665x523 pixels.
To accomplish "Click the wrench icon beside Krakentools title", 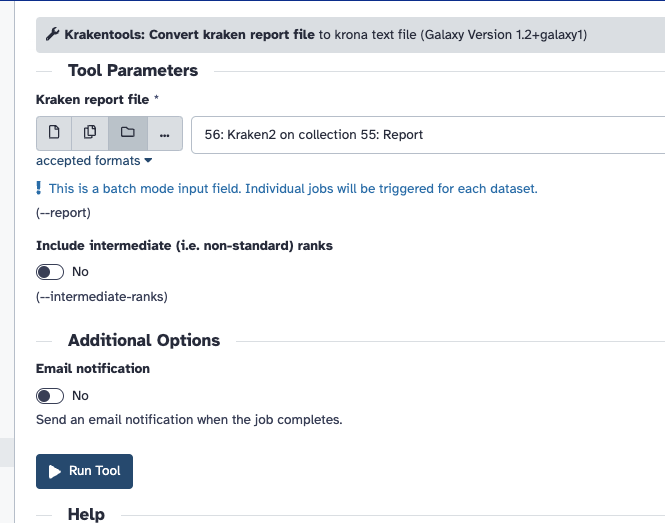I will (x=53, y=35).
